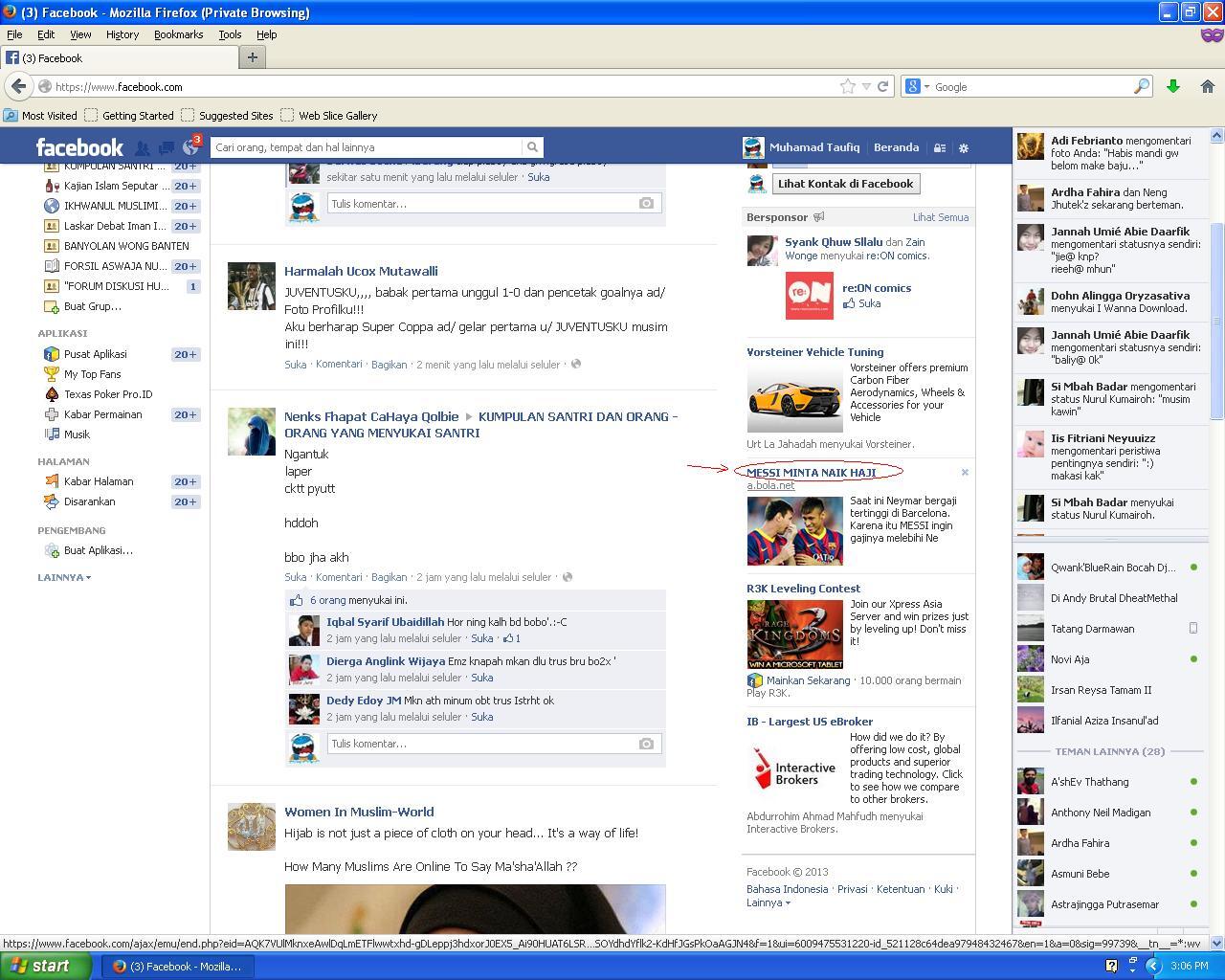
Task: Attach photo in first comment box camera
Action: 646,203
